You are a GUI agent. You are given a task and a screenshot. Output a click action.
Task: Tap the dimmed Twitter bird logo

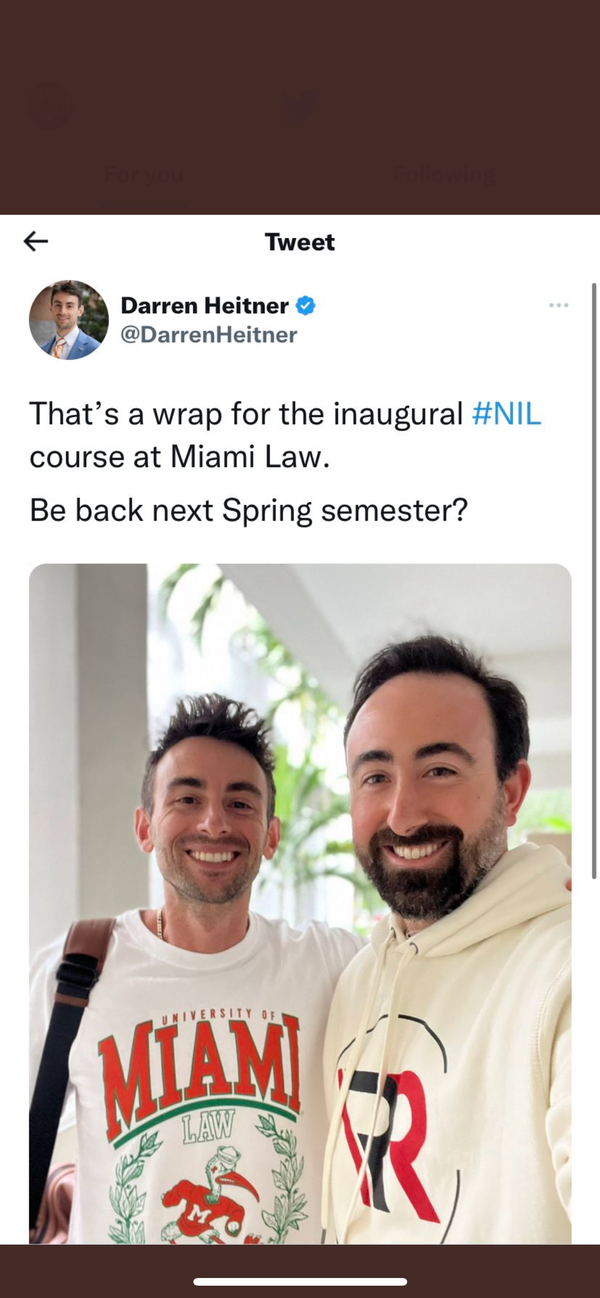(x=299, y=106)
